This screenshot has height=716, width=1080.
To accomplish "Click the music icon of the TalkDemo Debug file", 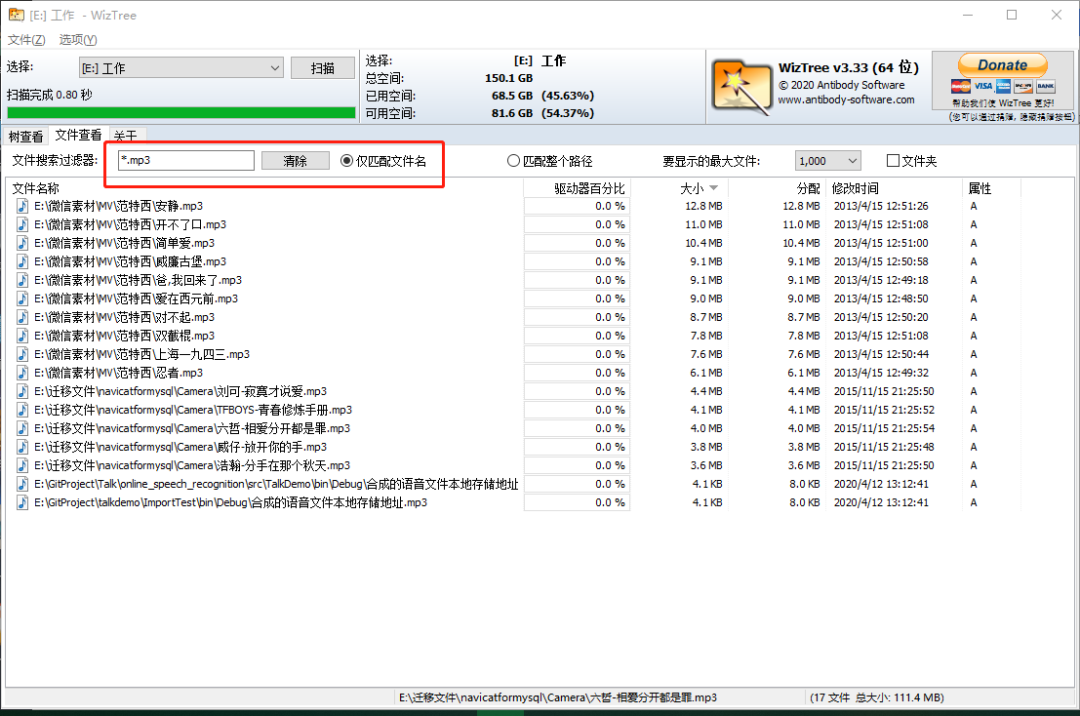I will click(x=23, y=485).
